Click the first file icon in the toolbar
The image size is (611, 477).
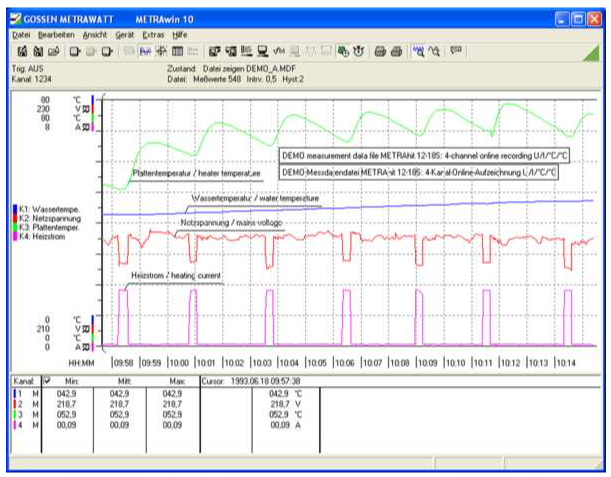[x=22, y=51]
